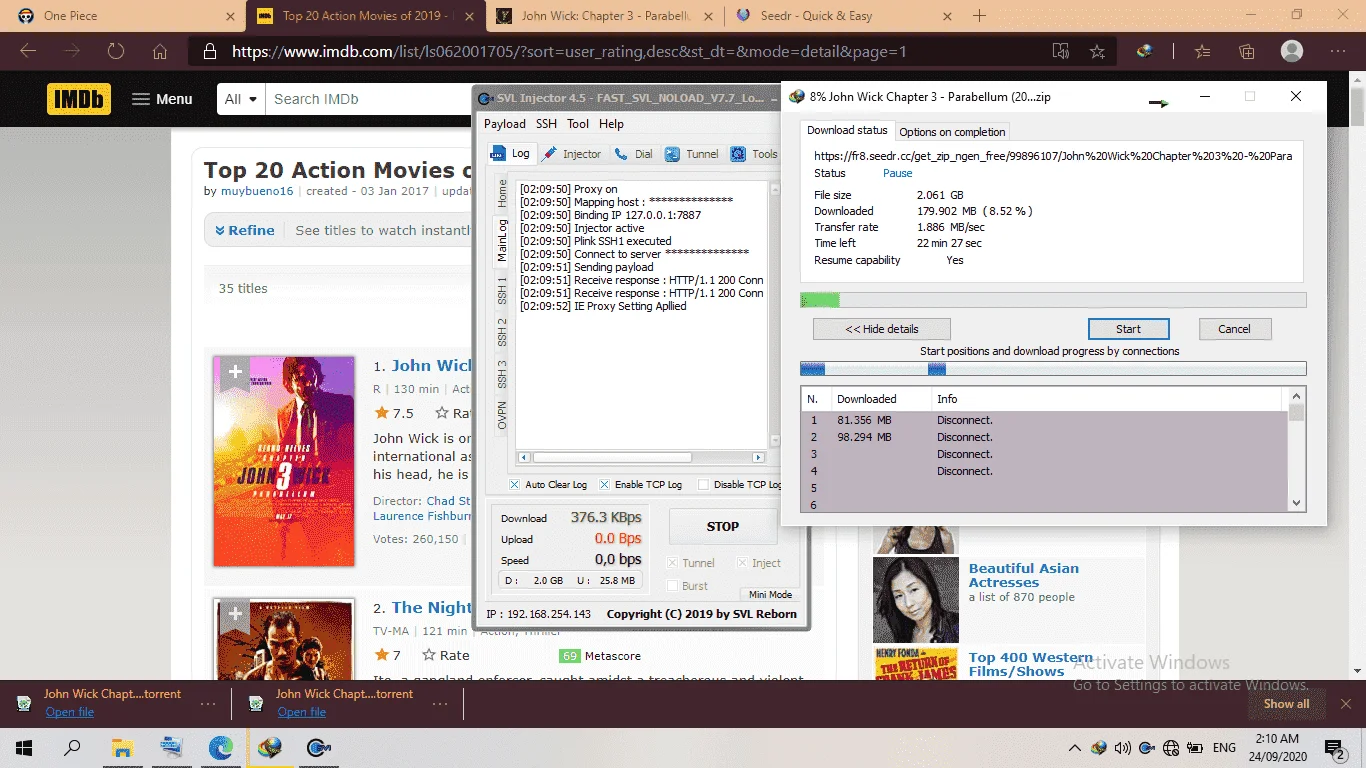
Task: Open Options on completion tab
Action: tap(952, 132)
